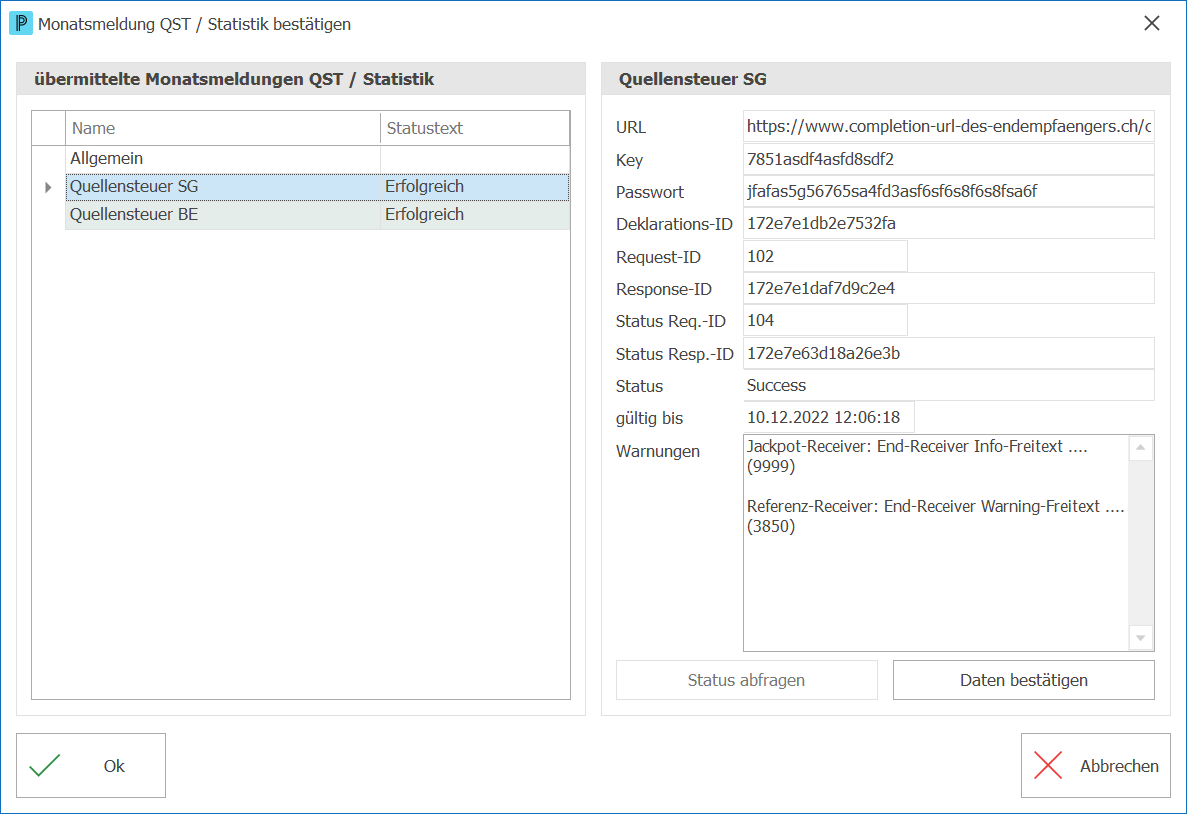Click into the URL field

949,126
